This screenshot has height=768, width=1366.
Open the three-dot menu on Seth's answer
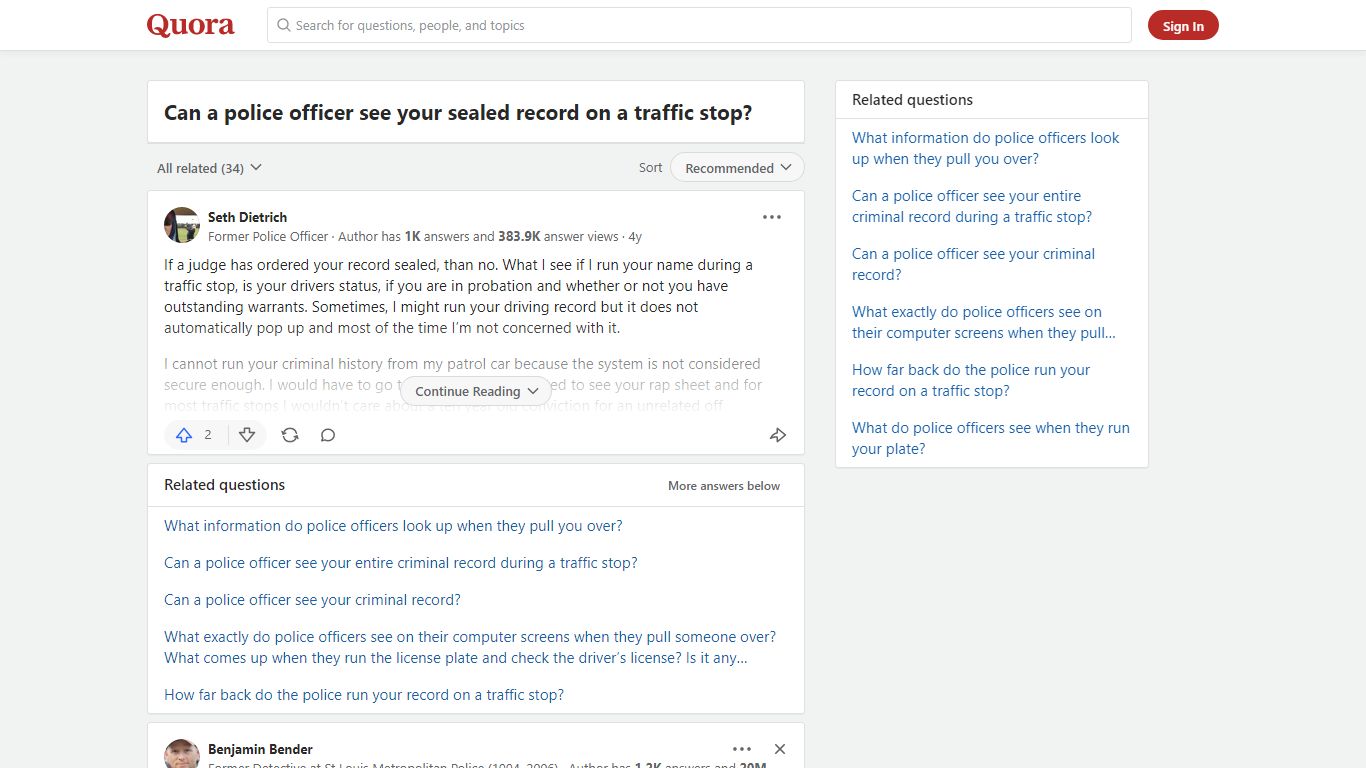coord(771,217)
